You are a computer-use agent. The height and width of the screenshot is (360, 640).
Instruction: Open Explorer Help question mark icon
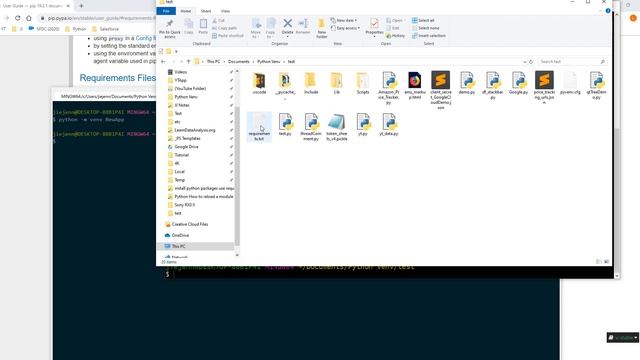pyautogui.click(x=608, y=11)
